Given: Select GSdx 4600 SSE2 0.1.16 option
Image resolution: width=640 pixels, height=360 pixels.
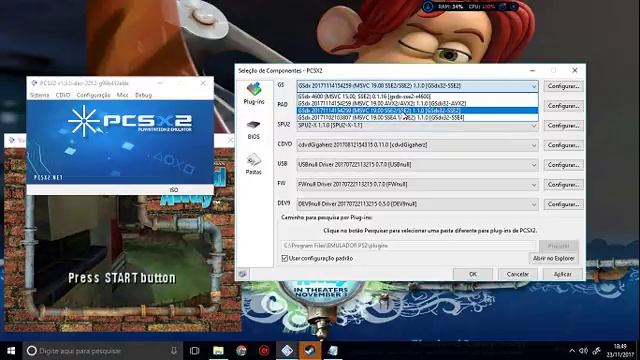Looking at the screenshot, I should click(417, 97).
